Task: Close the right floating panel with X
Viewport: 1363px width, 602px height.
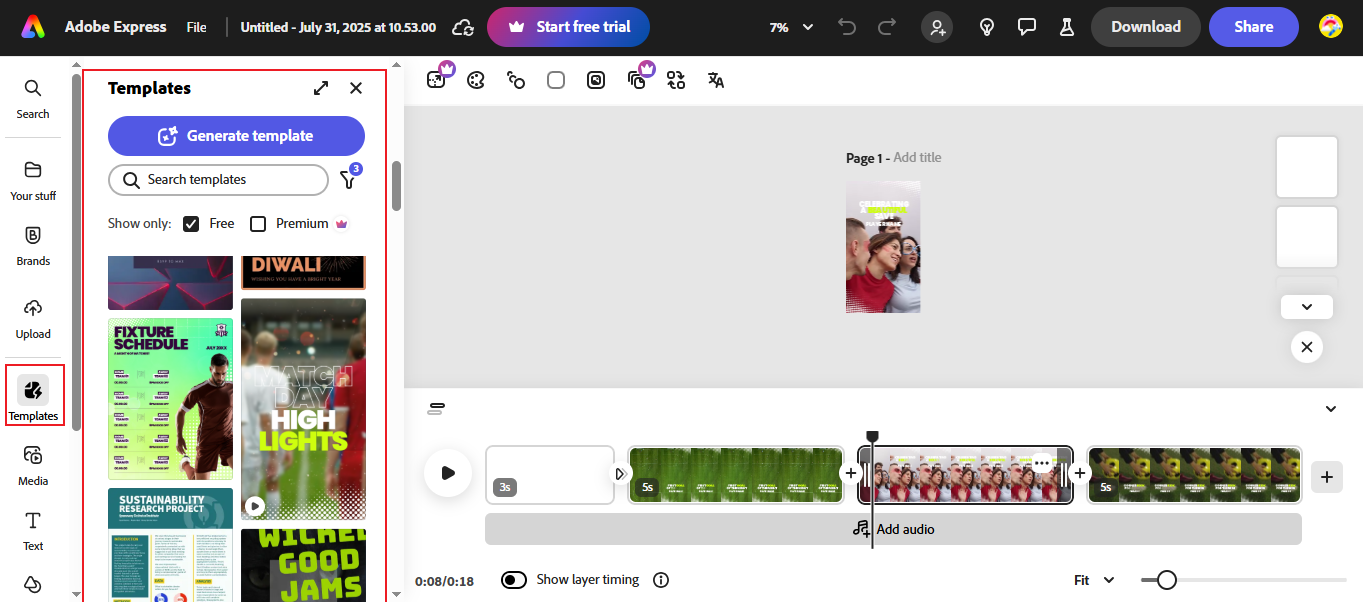Action: pyautogui.click(x=1307, y=347)
